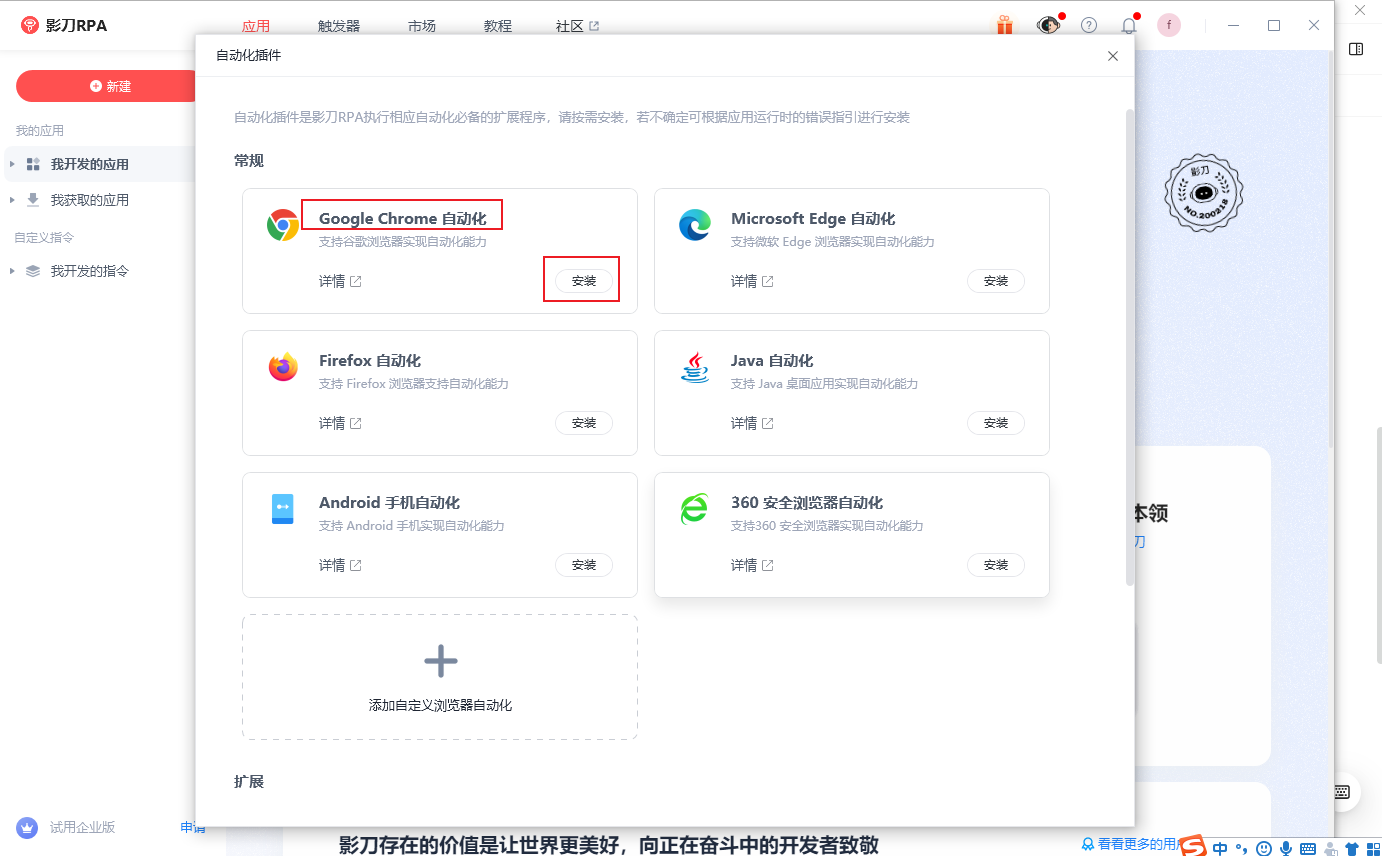Click the 360 browser logo icon

(x=695, y=509)
